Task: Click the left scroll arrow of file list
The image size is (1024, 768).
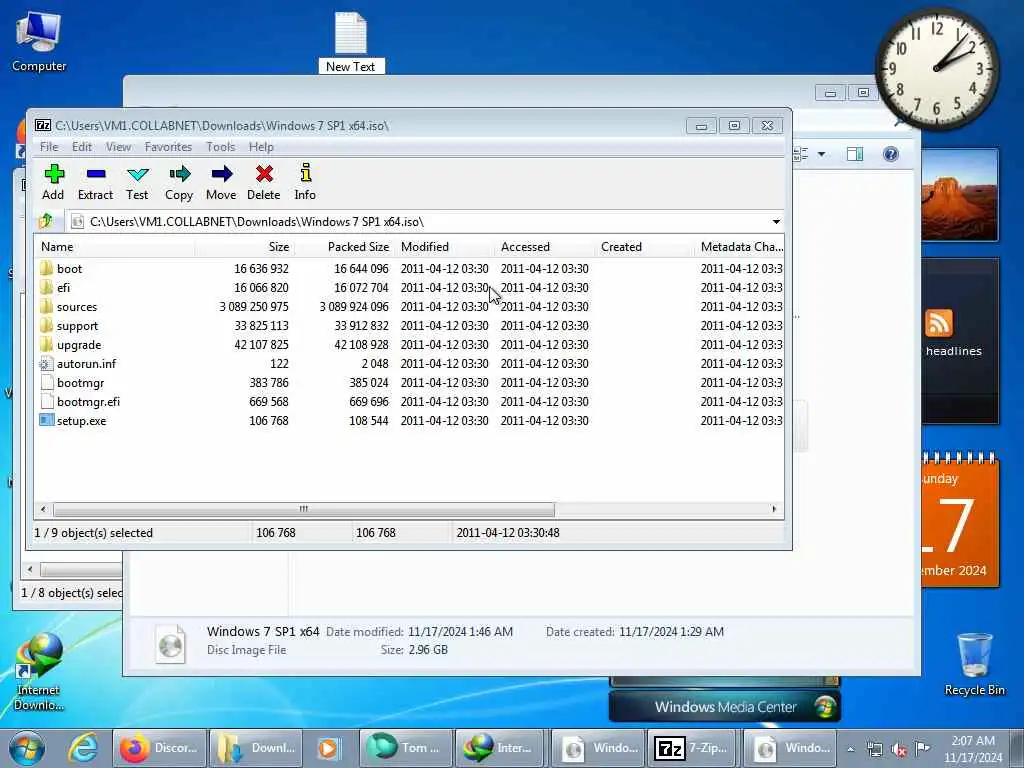Action: tap(43, 509)
